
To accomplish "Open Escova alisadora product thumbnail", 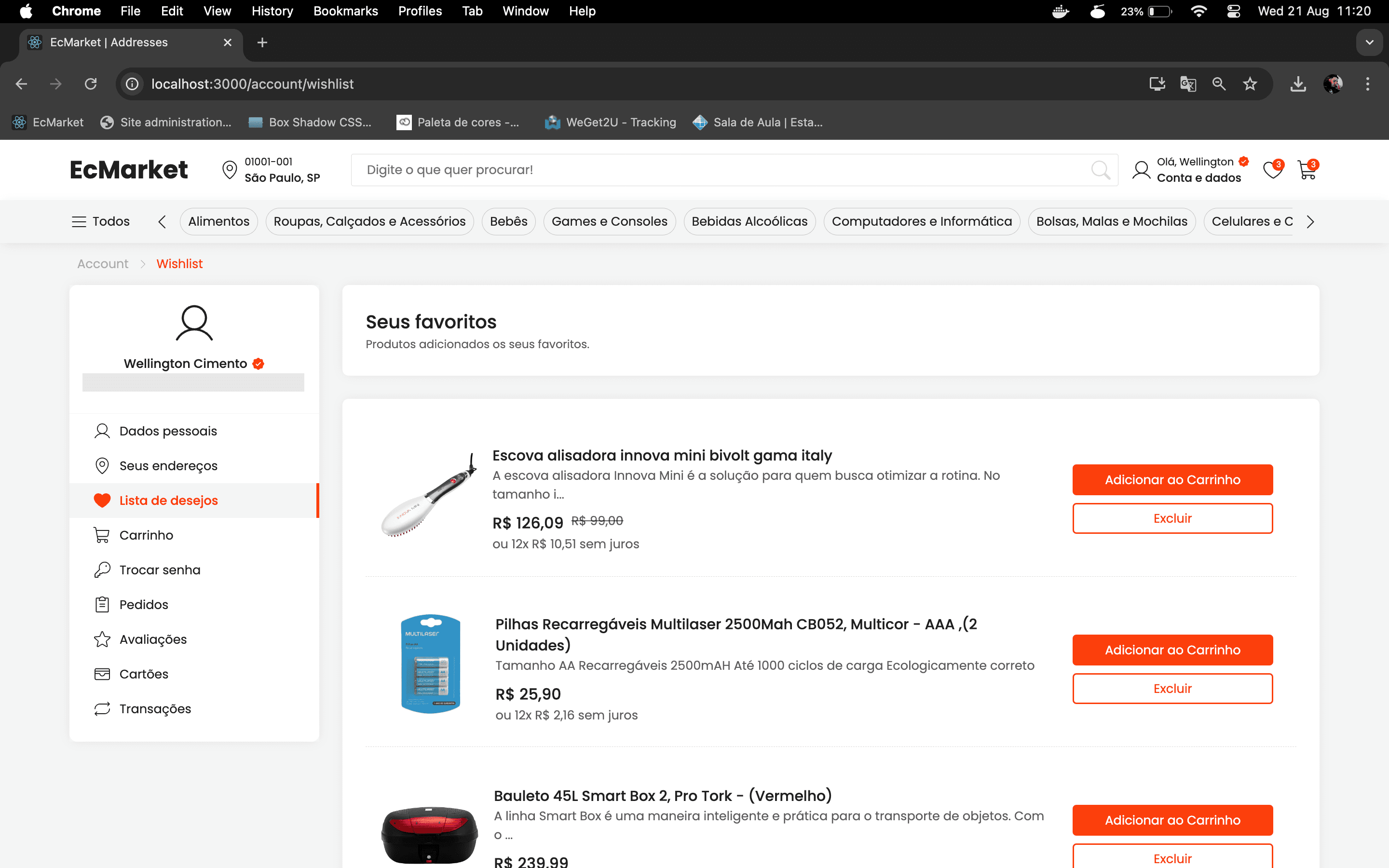I will tap(429, 495).
